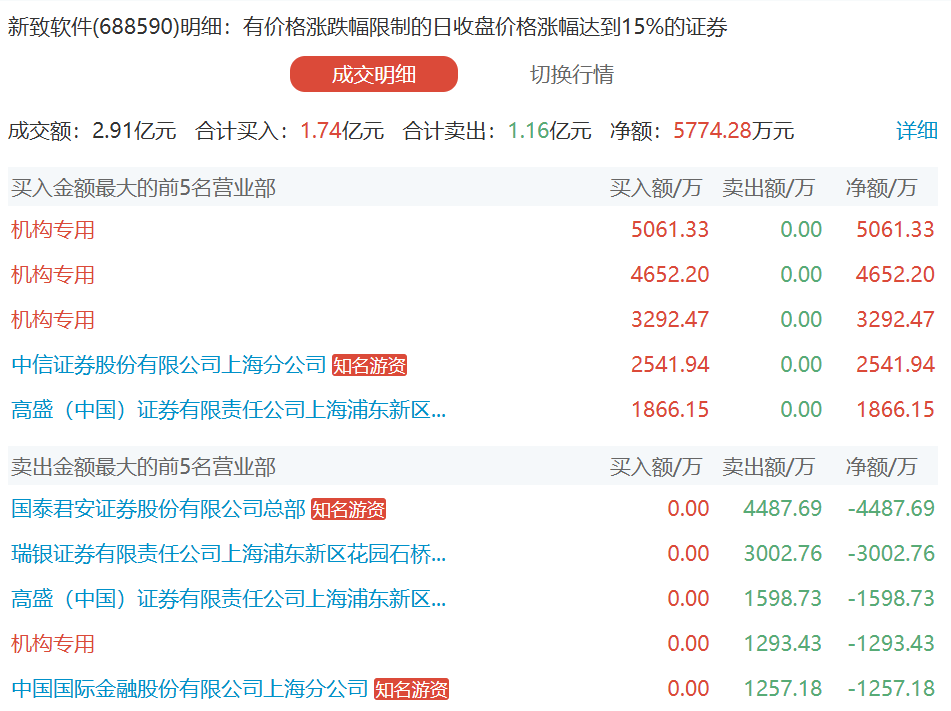
Task: Open 瑞银证券有限责任公司 seller entry
Action: (228, 553)
